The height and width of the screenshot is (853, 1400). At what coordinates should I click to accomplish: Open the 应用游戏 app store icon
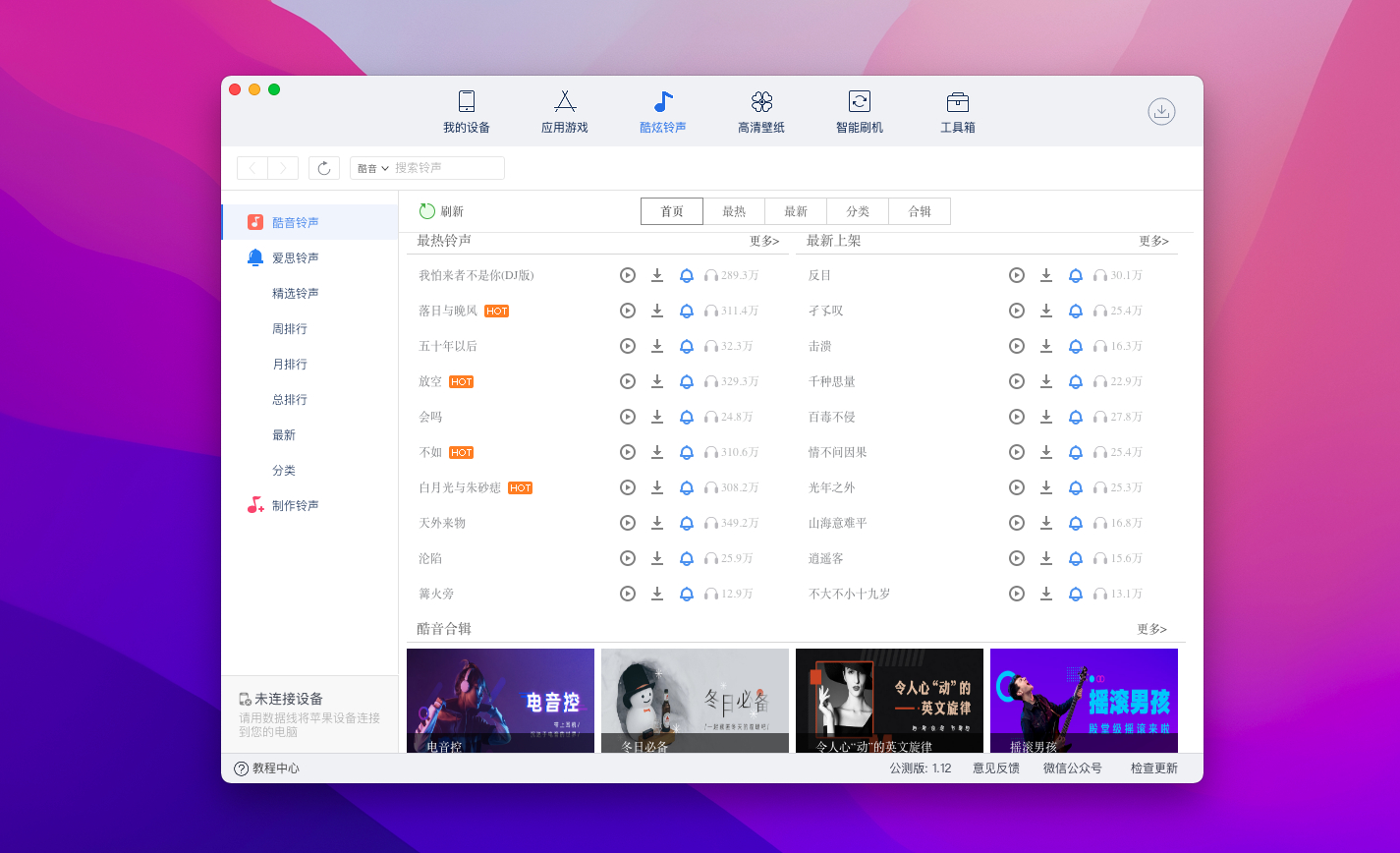(565, 102)
